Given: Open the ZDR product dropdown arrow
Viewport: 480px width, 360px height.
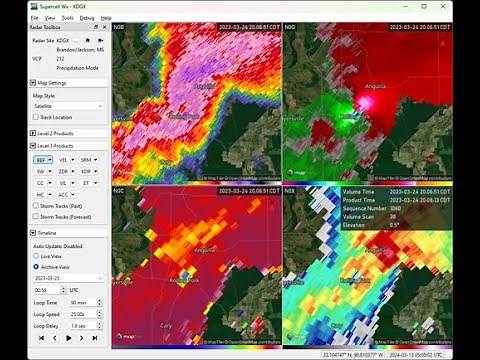Looking at the screenshot, I should 73,171.
